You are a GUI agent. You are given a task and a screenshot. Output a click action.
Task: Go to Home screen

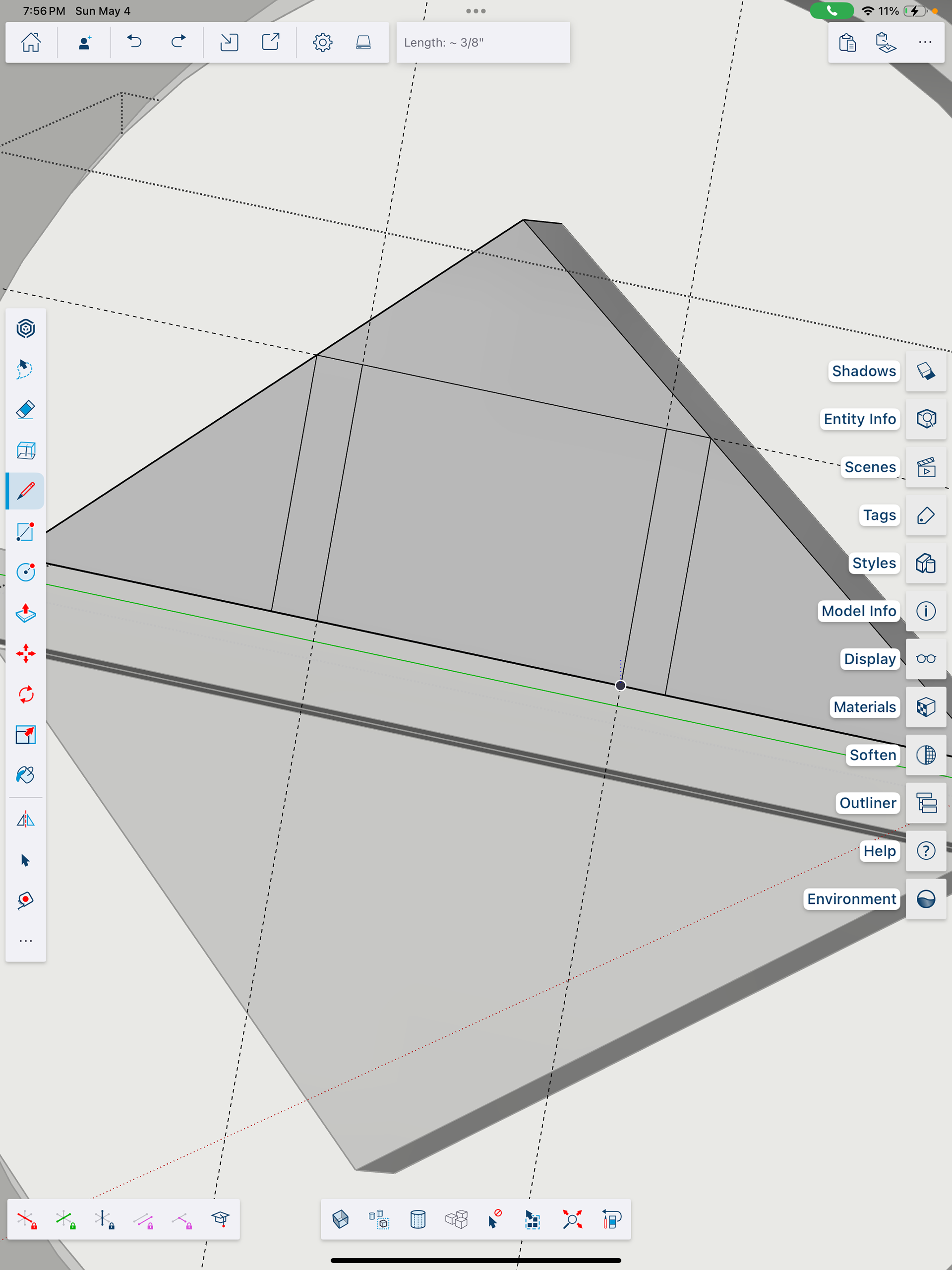(31, 43)
